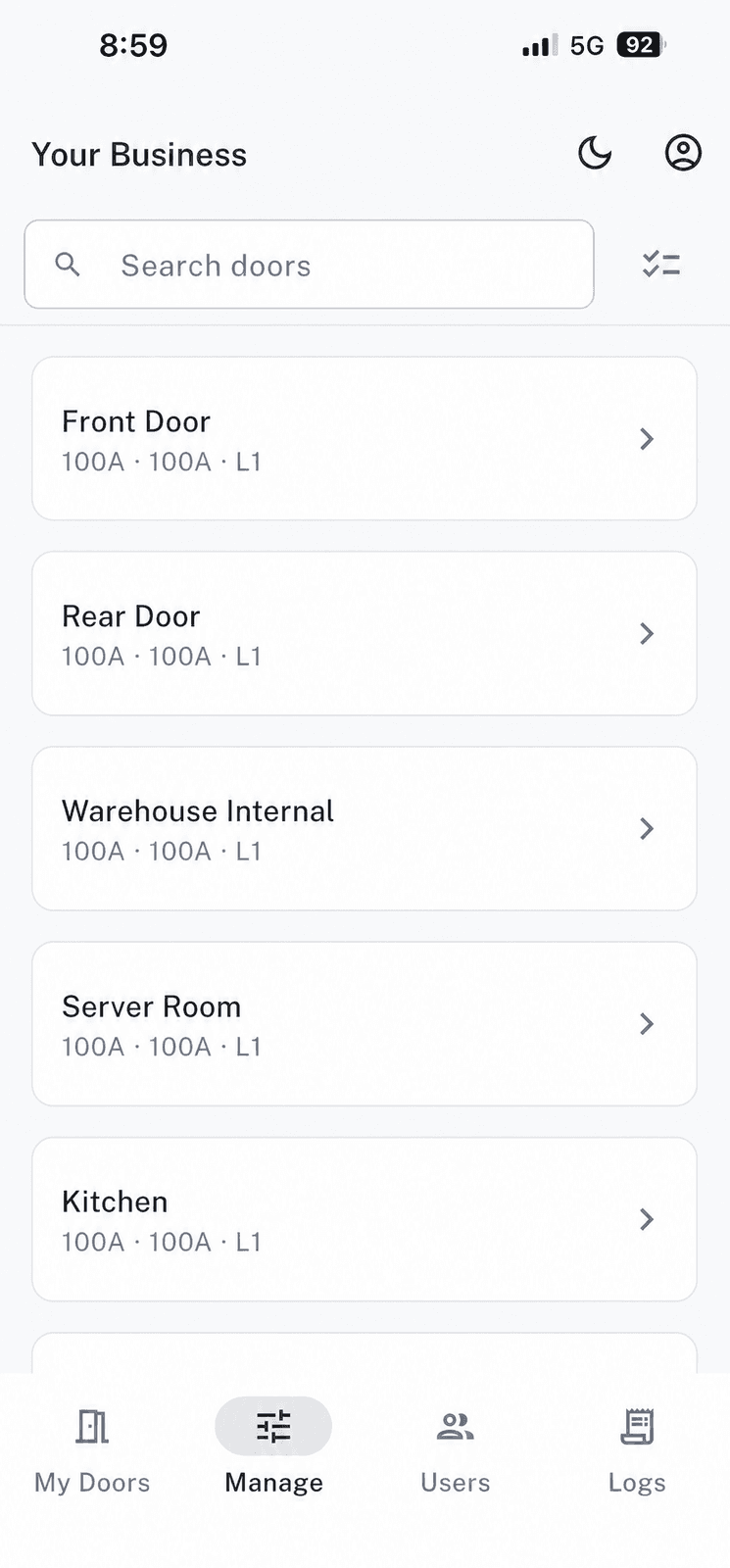Switch to the Logs tab label

637,1483
